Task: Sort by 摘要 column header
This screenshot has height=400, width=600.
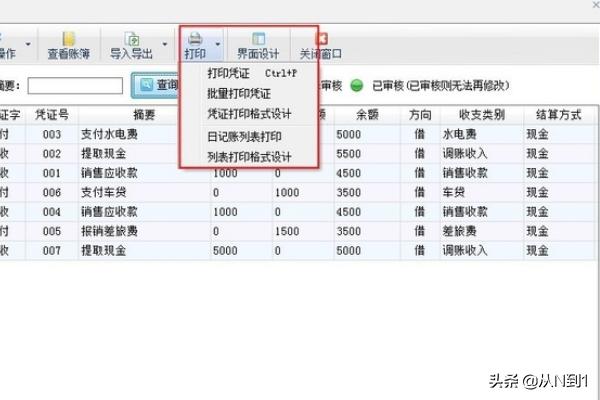Action: [144, 114]
